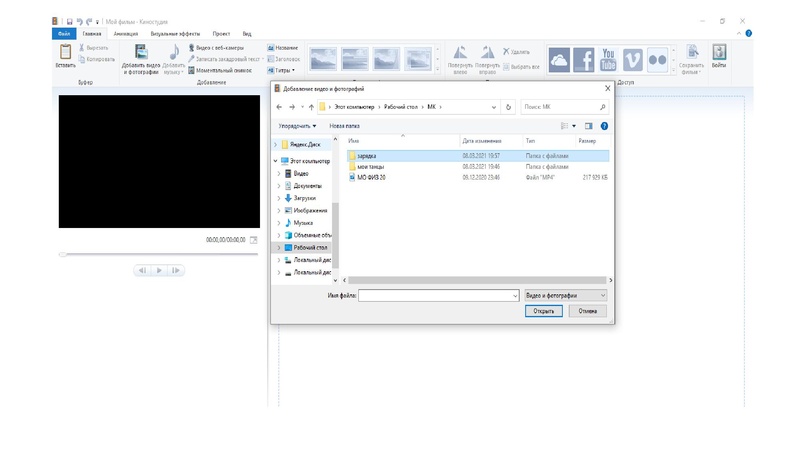Click the Facebook share icon

pyautogui.click(x=583, y=60)
